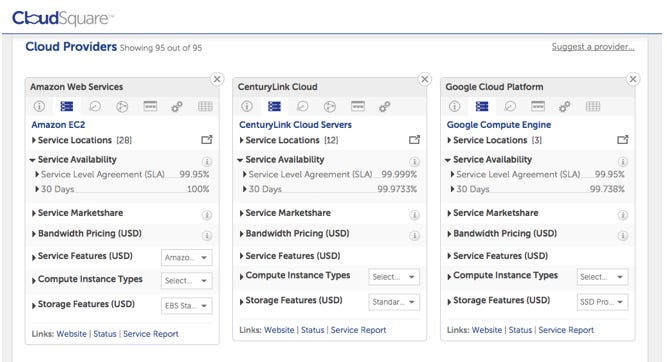This screenshot has width=667, height=362.
Task: Open the grid table tab icon on Google Cloud Platform card
Action: [593, 106]
